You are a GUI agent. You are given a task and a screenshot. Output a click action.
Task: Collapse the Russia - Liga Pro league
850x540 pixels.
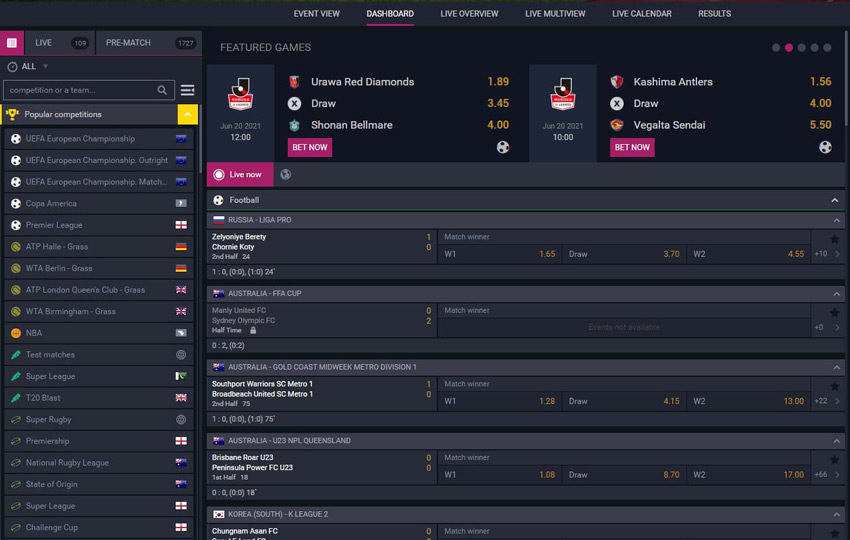click(836, 220)
